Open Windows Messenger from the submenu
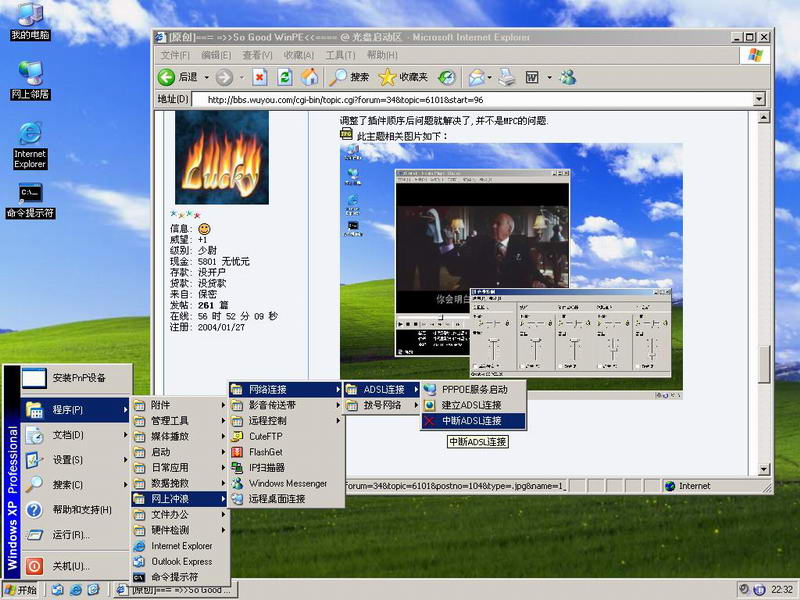The height and width of the screenshot is (600, 800). pos(287,483)
